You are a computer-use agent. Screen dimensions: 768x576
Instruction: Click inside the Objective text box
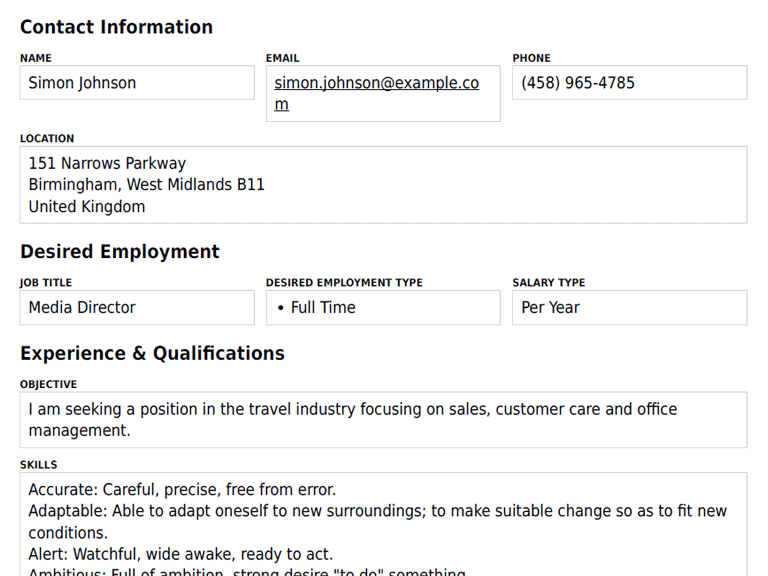pyautogui.click(x=383, y=420)
